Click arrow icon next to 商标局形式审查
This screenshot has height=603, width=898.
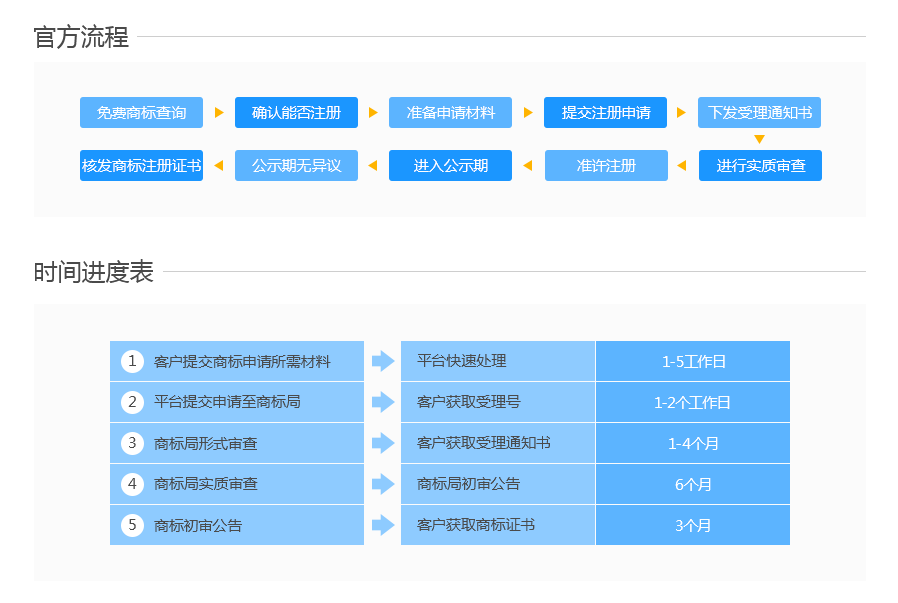pyautogui.click(x=383, y=443)
